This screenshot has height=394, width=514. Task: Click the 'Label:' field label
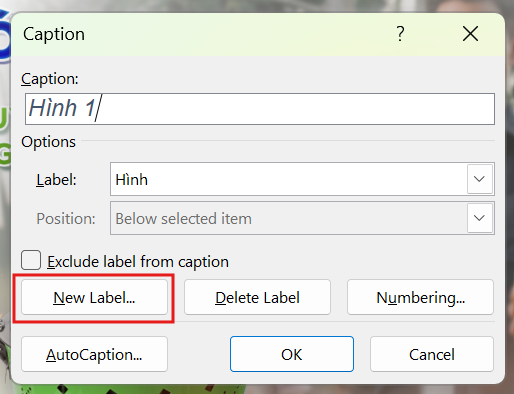tap(56, 180)
